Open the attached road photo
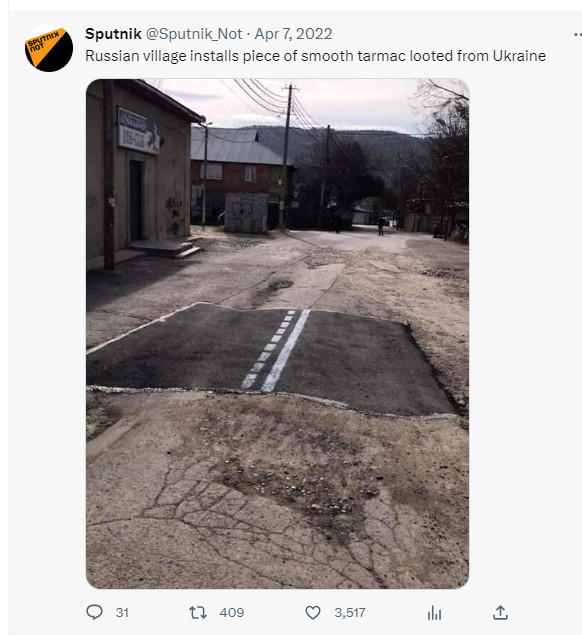Image resolution: width=582 pixels, height=635 pixels. (x=277, y=333)
